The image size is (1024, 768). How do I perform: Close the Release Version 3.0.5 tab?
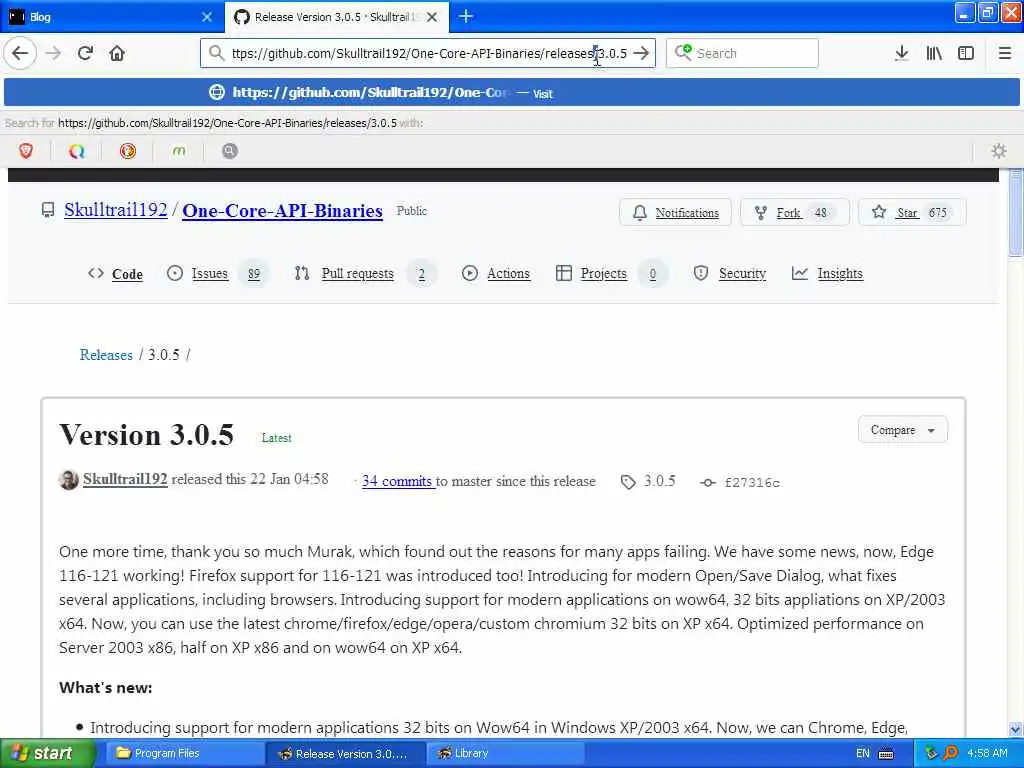point(432,17)
